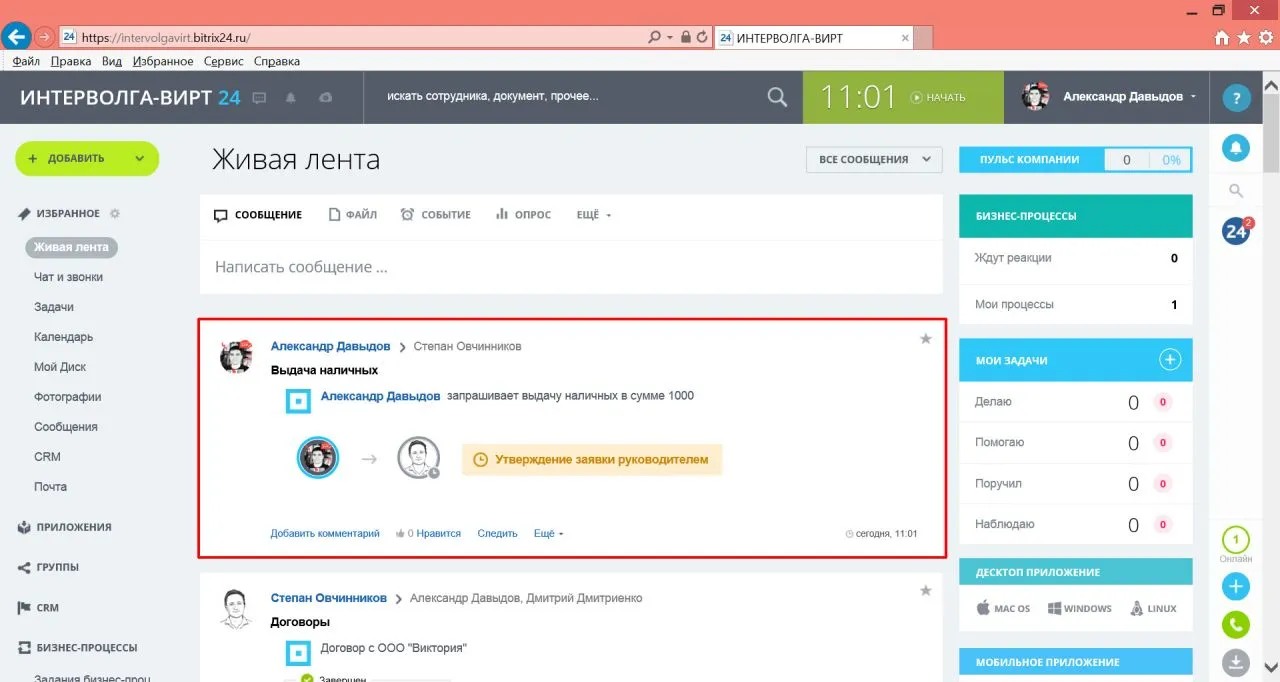Click the blue plus icon in right sidebar
Screen dimensions: 1280x682
(1237, 587)
